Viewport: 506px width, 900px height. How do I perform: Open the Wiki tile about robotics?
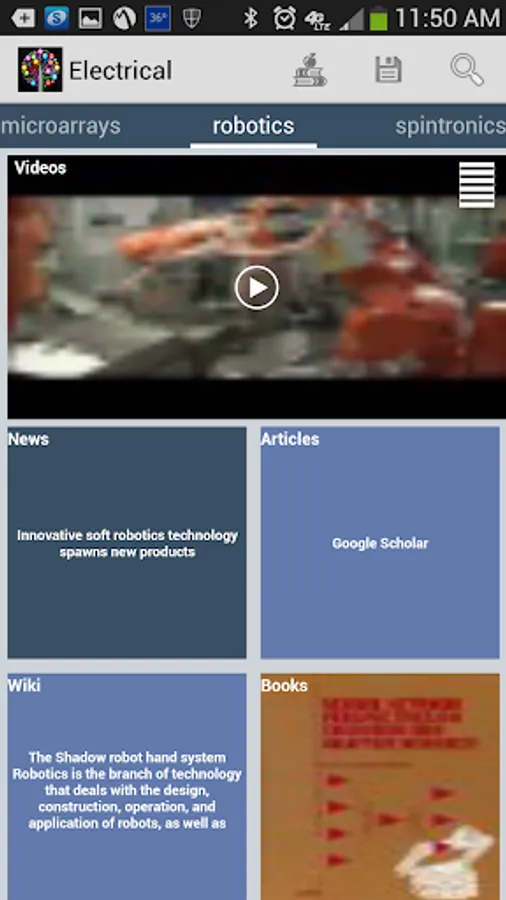tap(127, 786)
